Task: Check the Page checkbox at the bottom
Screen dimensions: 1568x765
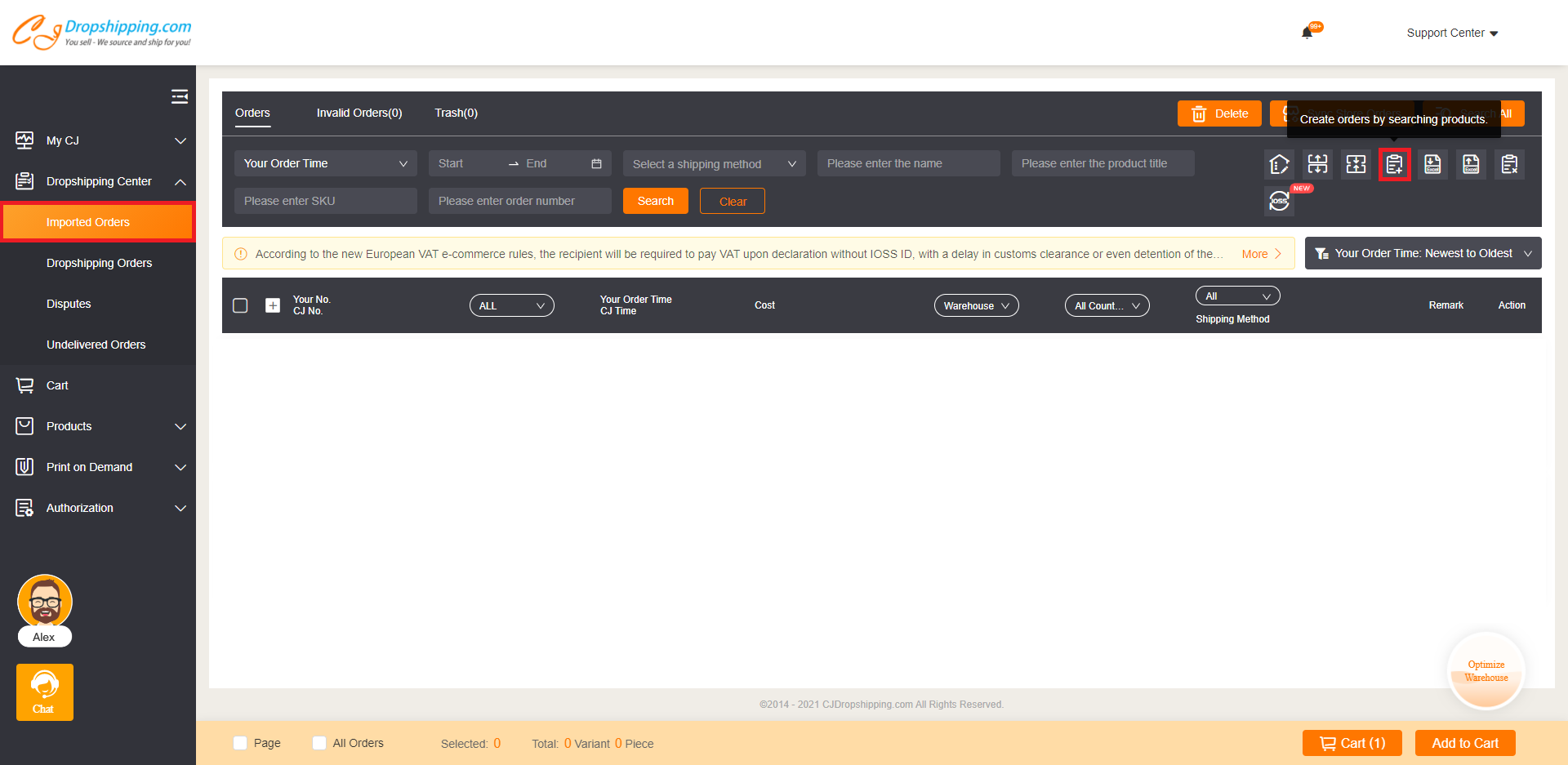Action: click(x=240, y=743)
